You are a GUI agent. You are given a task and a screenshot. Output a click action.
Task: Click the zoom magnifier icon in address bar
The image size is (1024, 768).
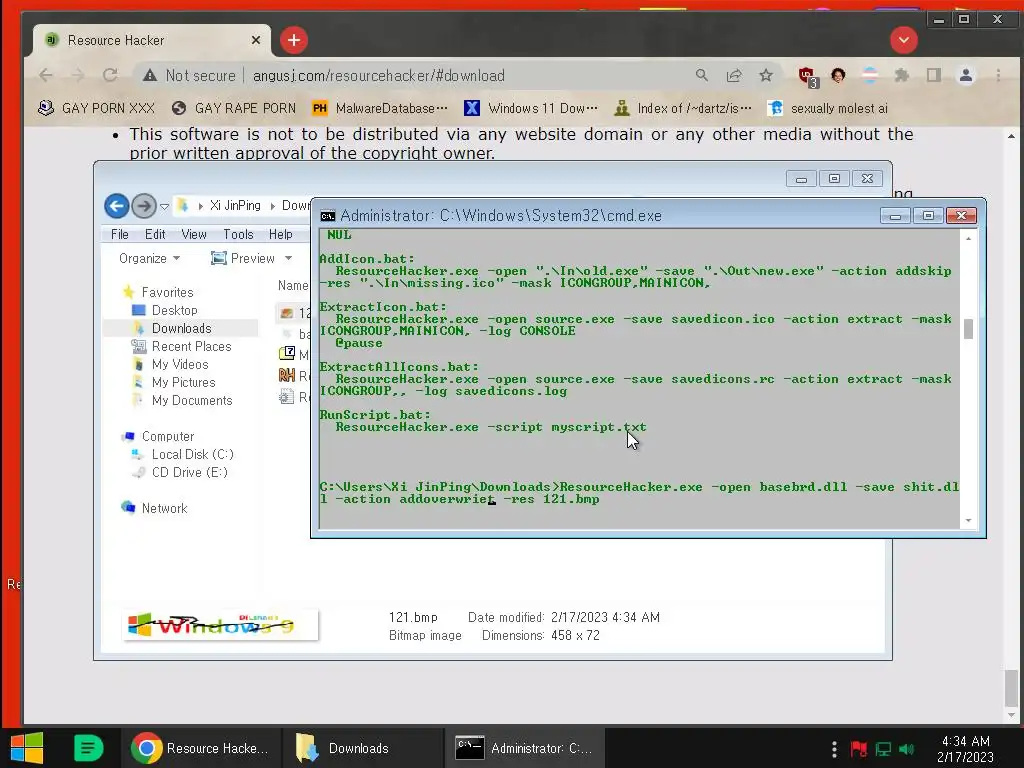[702, 76]
